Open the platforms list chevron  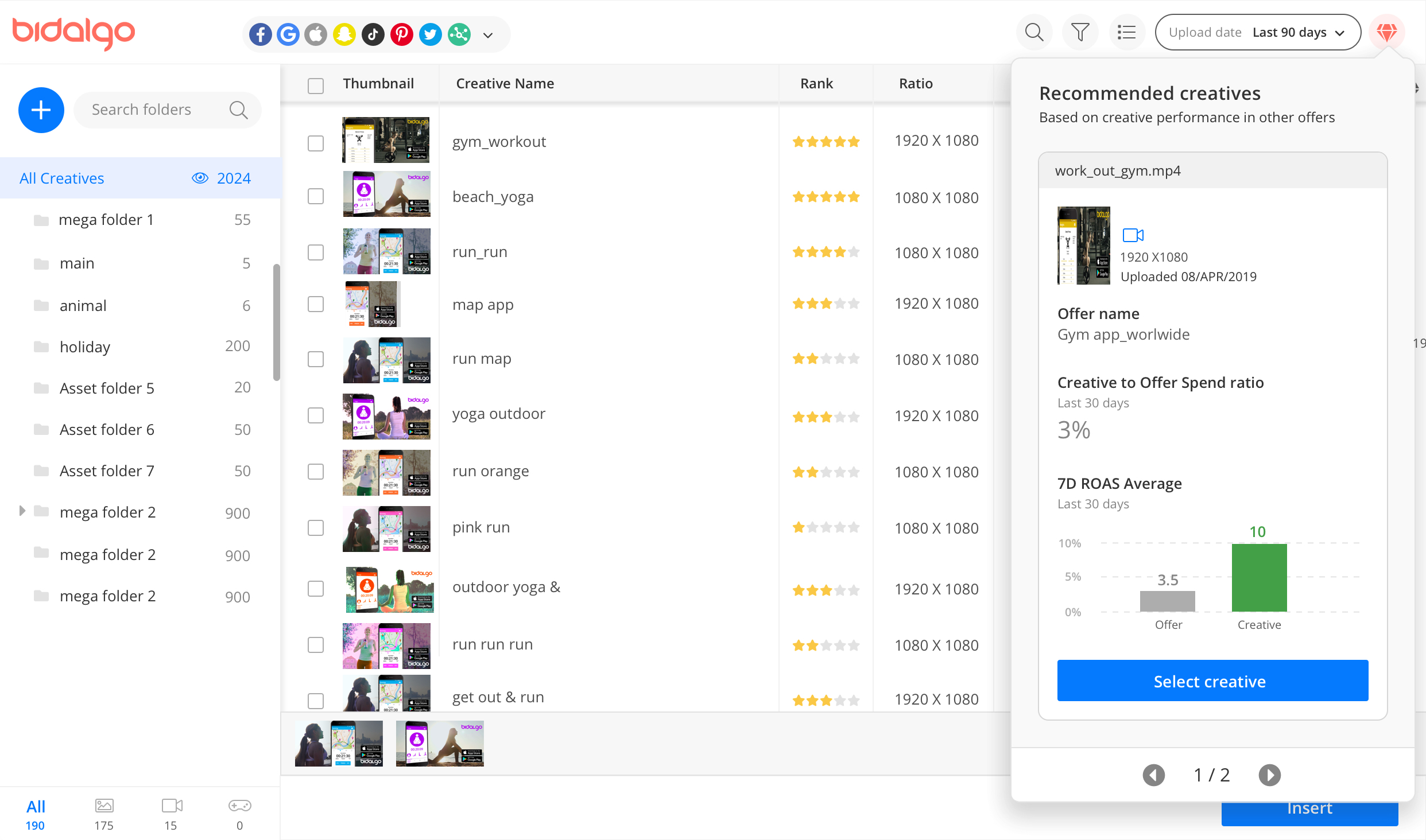pos(487,34)
